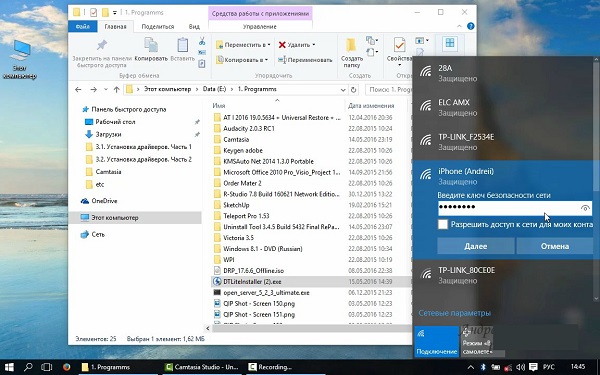Open the Копировать в dropdown

[242, 60]
